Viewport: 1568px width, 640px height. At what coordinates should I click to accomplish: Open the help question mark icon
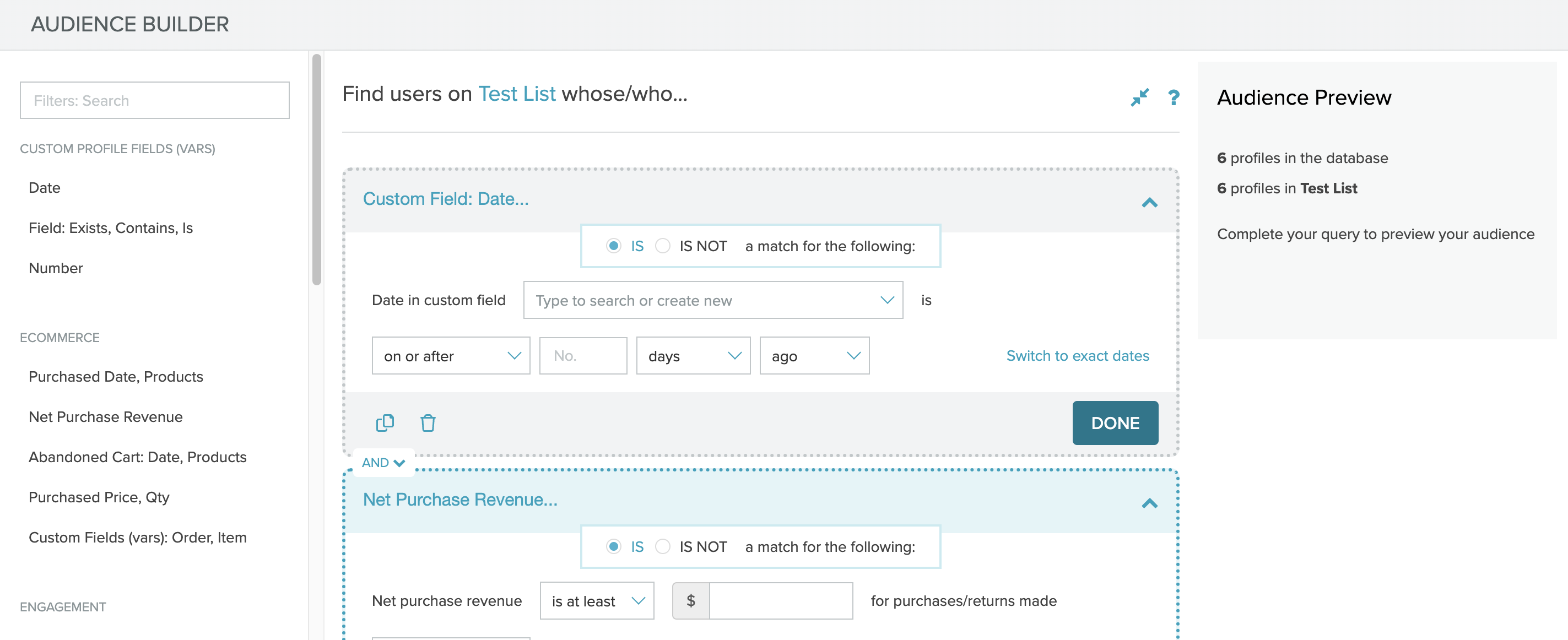point(1173,97)
